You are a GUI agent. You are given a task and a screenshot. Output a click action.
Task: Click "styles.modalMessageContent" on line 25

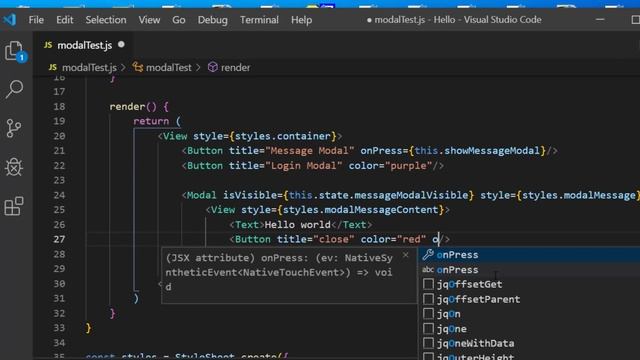360,210
